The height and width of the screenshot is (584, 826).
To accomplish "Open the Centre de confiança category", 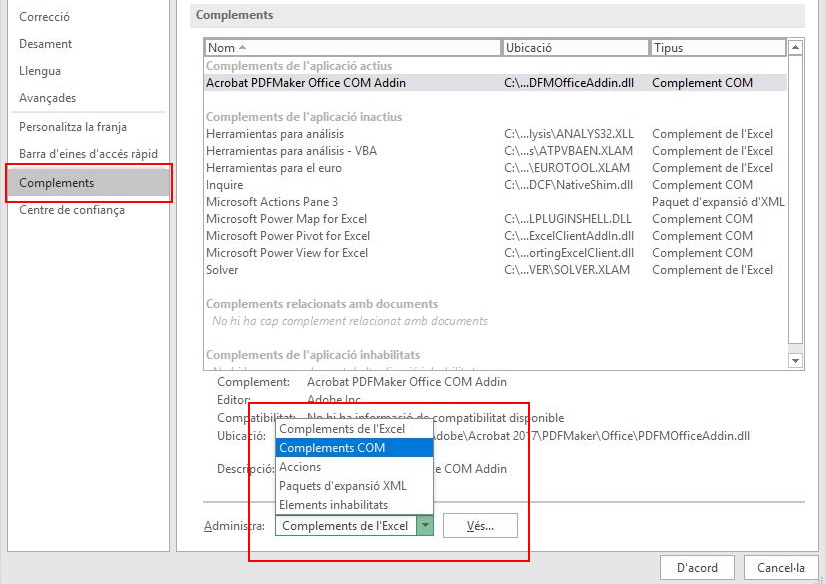I will pyautogui.click(x=72, y=210).
